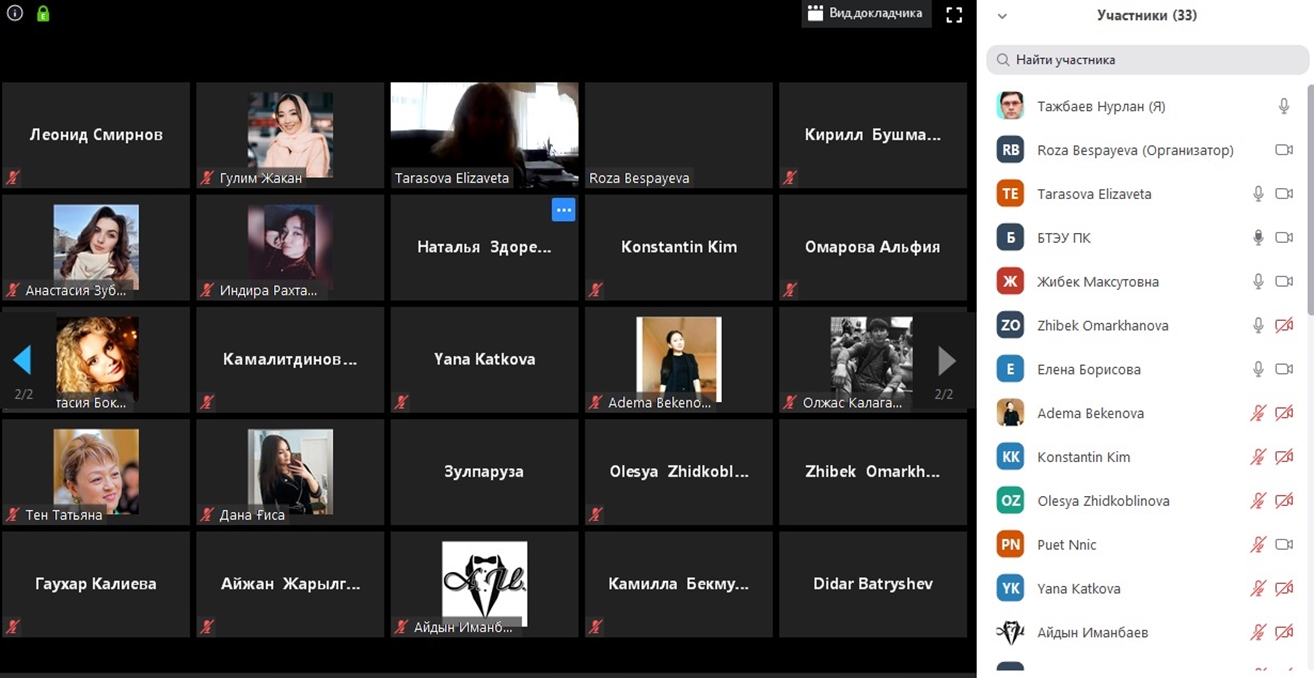Go to next video gallery page
Image resolution: width=1314 pixels, height=678 pixels.
946,360
